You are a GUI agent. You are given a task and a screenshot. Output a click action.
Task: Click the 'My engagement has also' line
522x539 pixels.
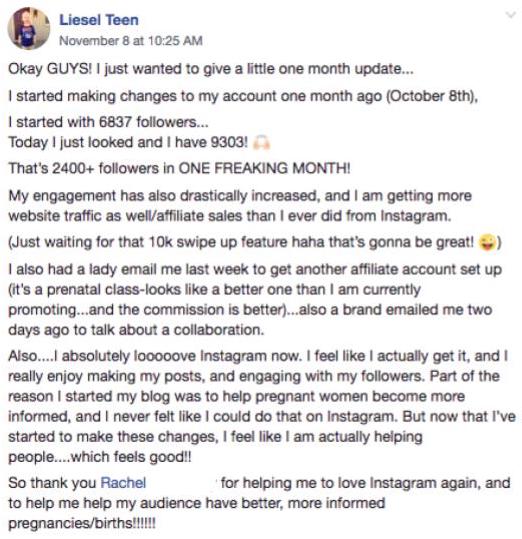[240, 196]
